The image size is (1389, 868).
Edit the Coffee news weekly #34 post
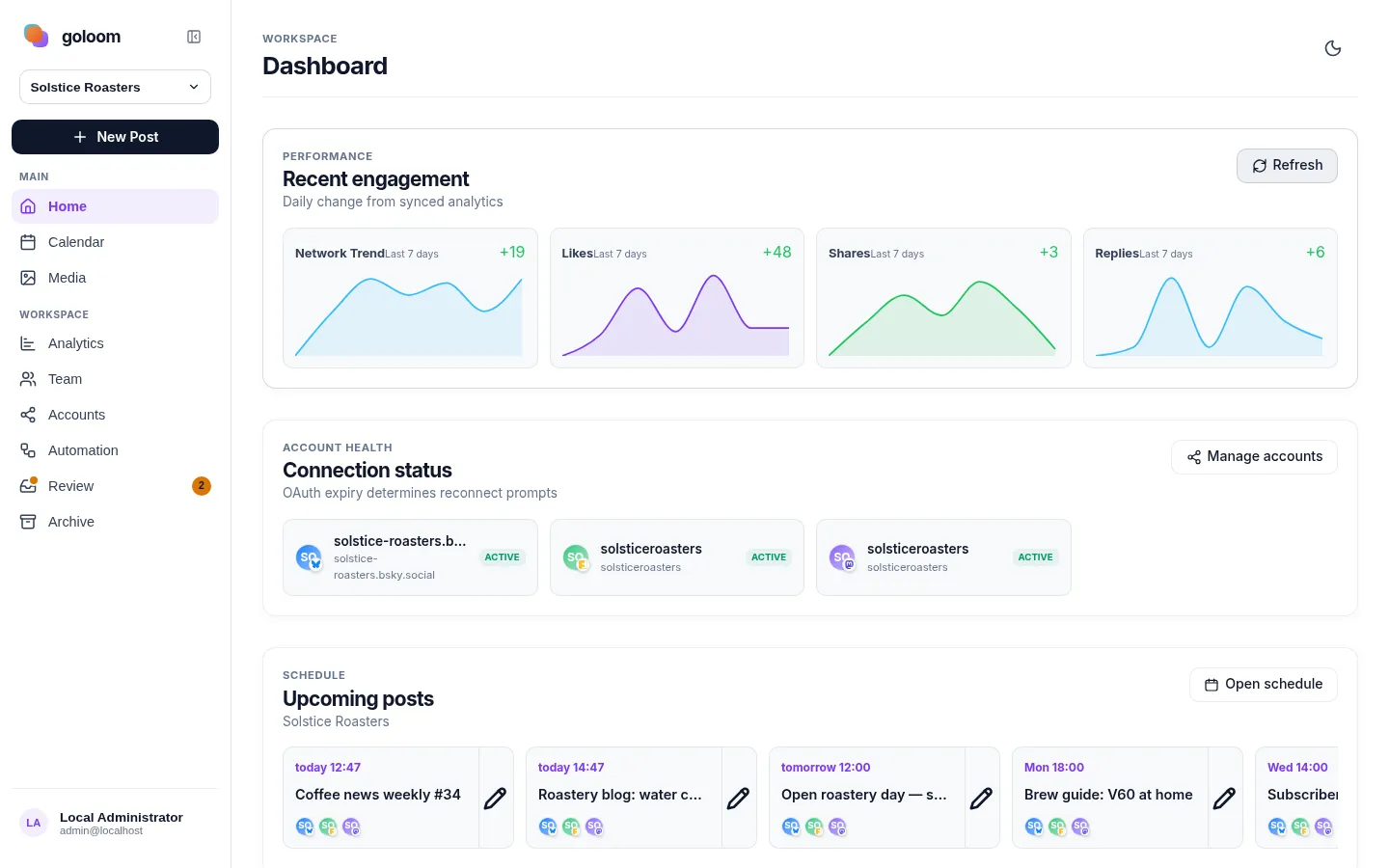pos(496,798)
